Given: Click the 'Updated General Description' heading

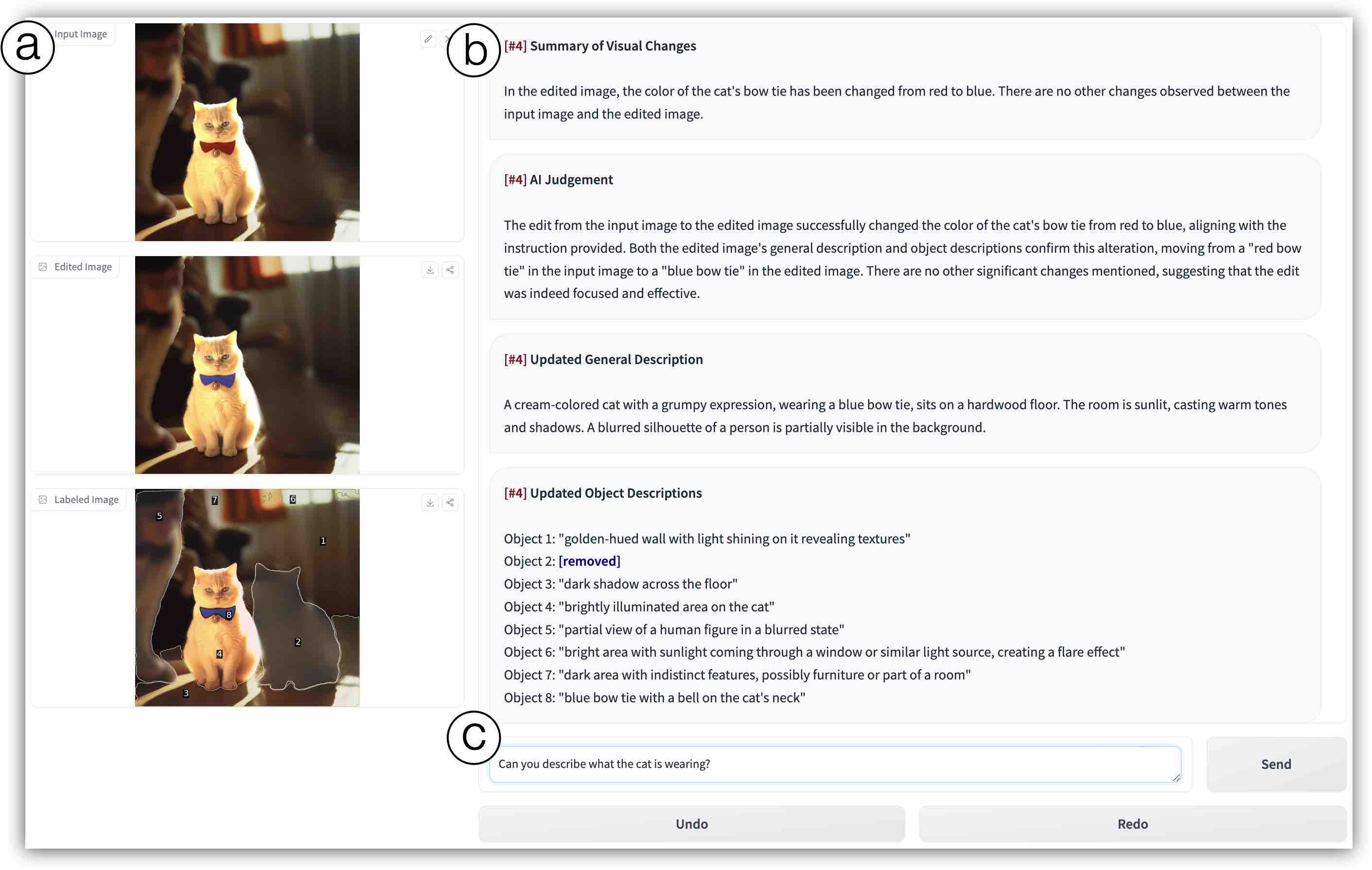Looking at the screenshot, I should coord(616,360).
